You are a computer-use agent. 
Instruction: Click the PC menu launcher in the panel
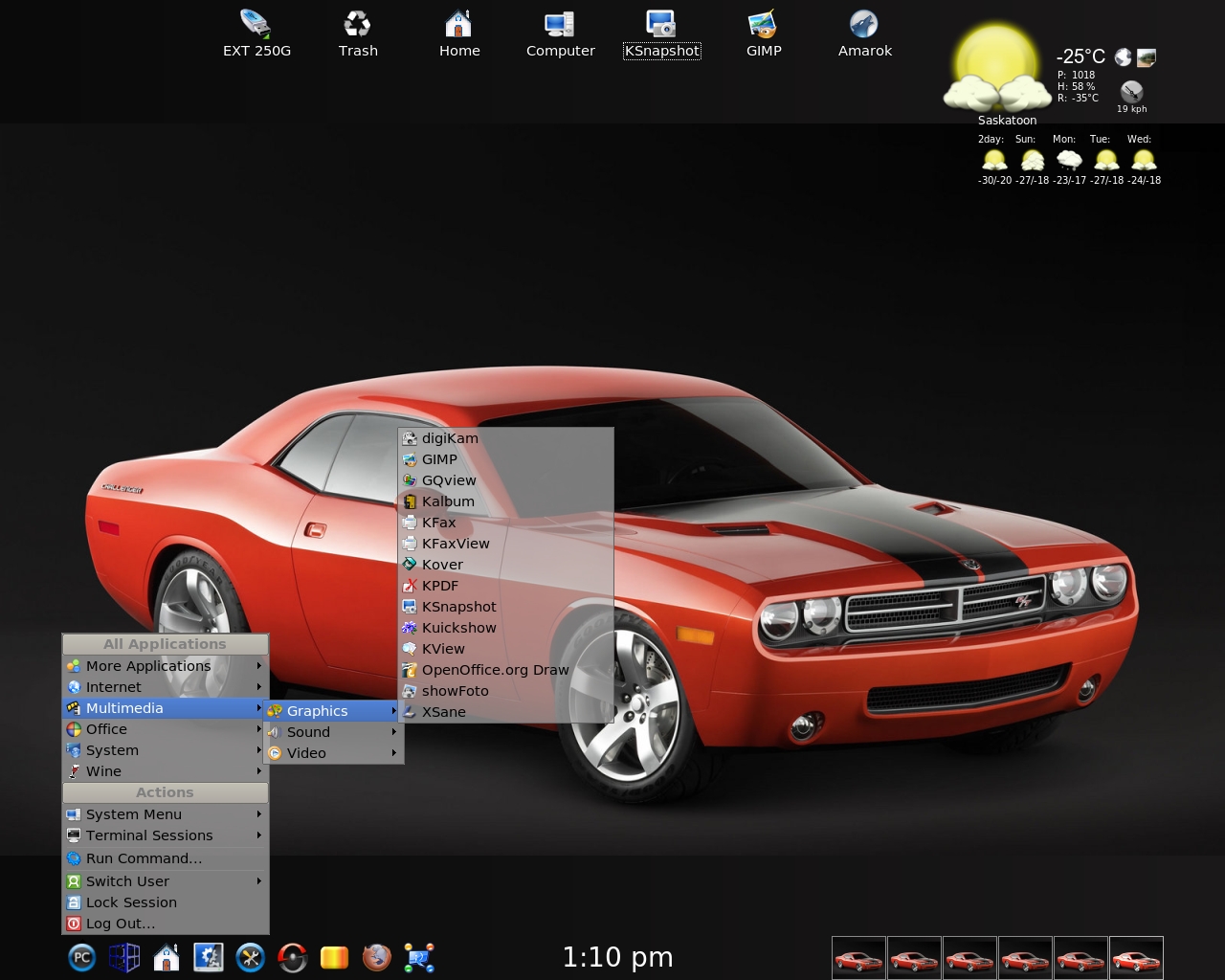tap(82, 957)
